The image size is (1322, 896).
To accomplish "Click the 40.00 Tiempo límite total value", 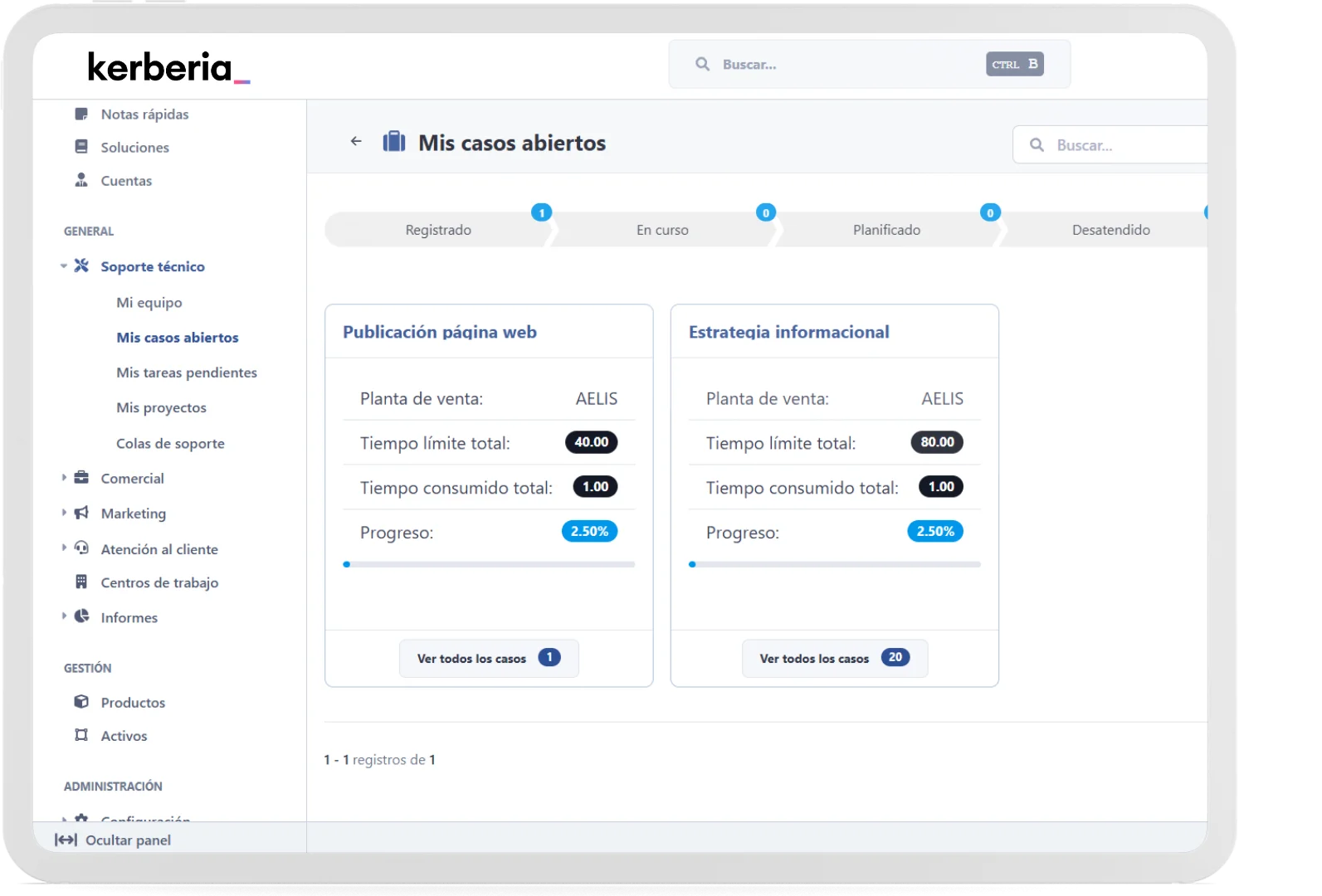I will point(592,442).
